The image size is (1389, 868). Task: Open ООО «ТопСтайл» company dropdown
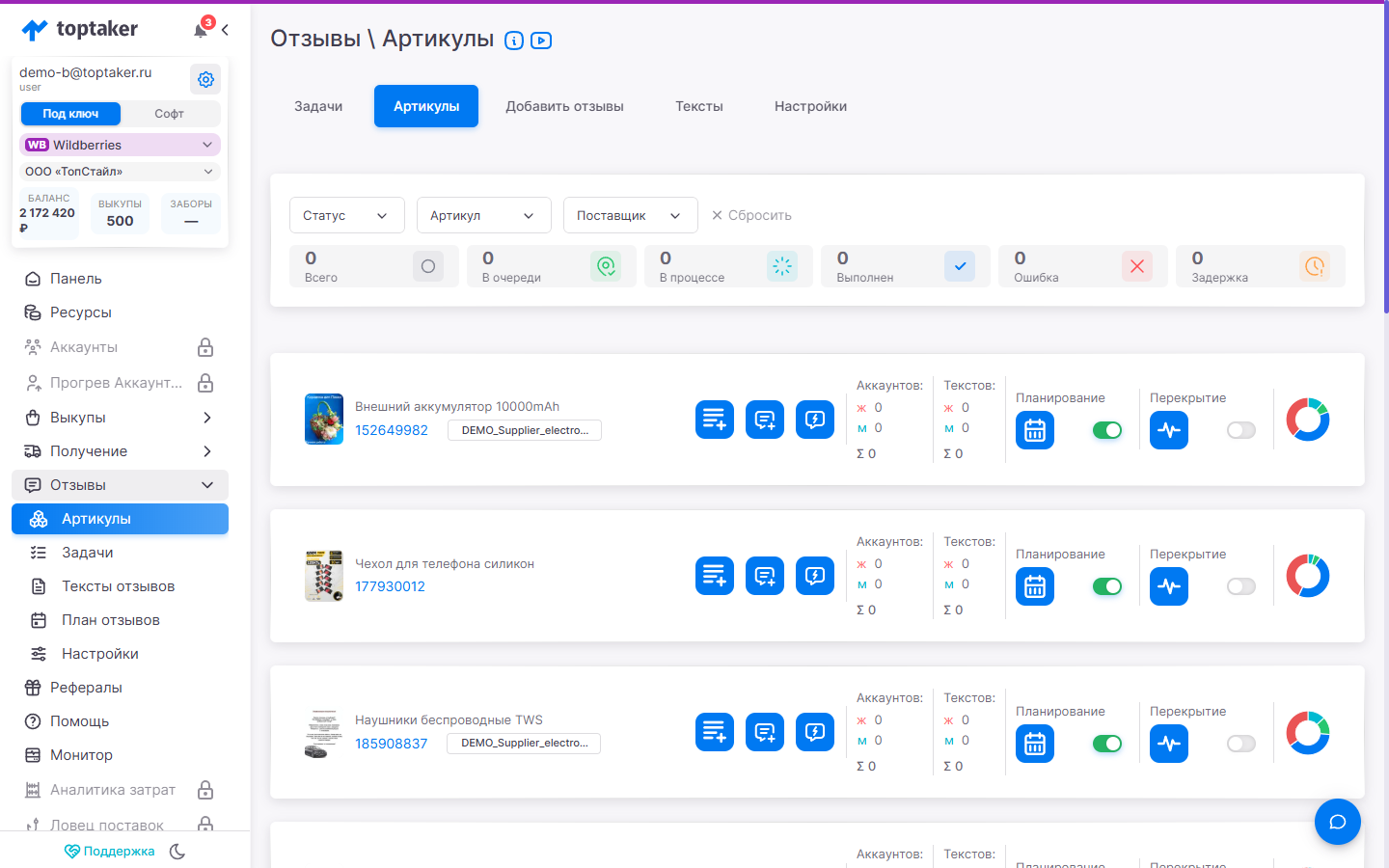[x=120, y=172]
